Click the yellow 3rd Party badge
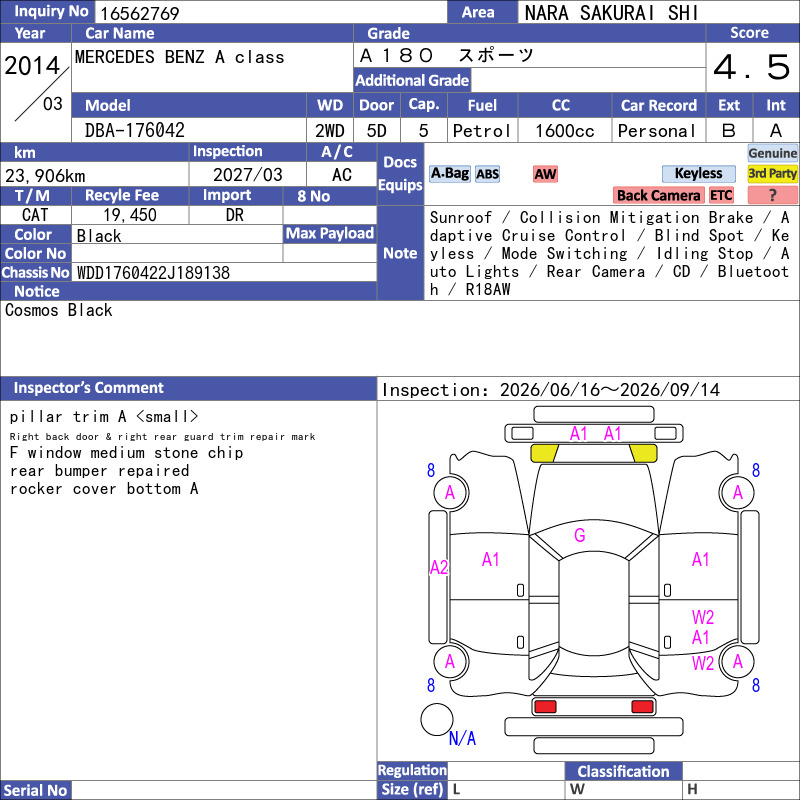This screenshot has height=800, width=800. click(772, 173)
